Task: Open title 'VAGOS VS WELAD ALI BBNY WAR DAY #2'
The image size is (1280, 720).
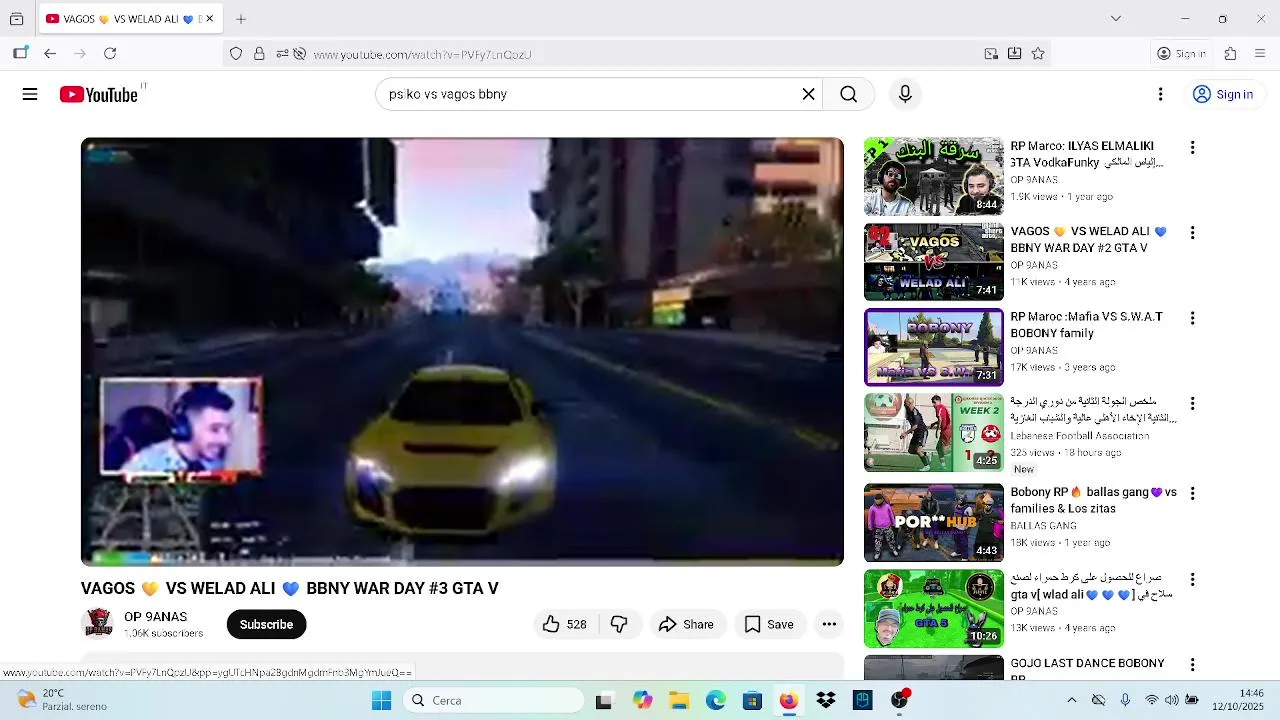Action: [x=1088, y=239]
